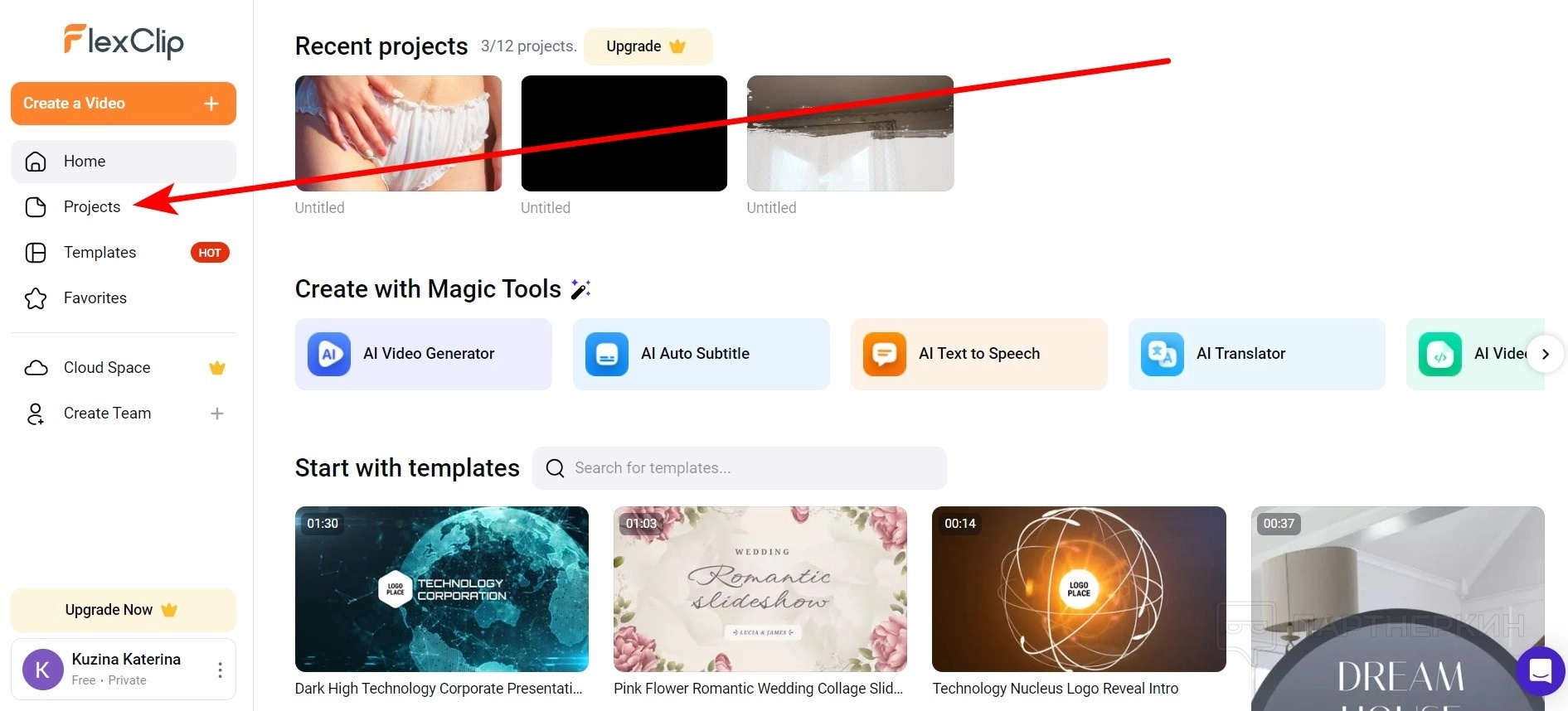Select Home in the sidebar
The width and height of the screenshot is (1568, 711).
124,162
